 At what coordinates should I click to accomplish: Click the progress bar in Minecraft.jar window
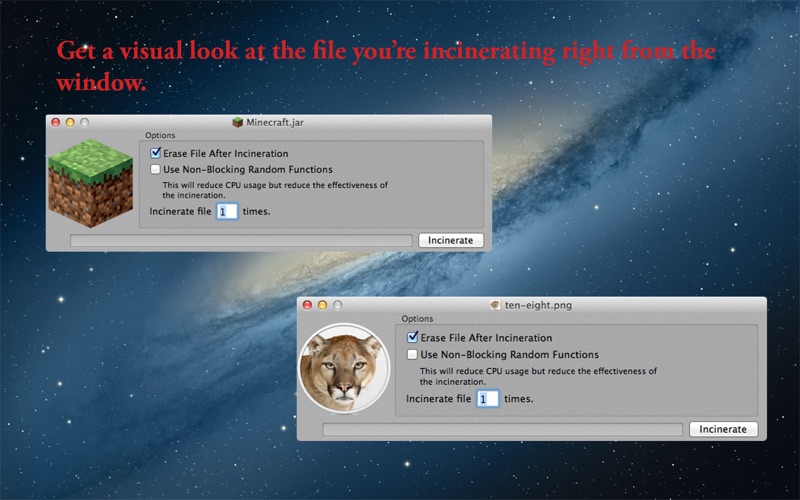click(x=241, y=240)
